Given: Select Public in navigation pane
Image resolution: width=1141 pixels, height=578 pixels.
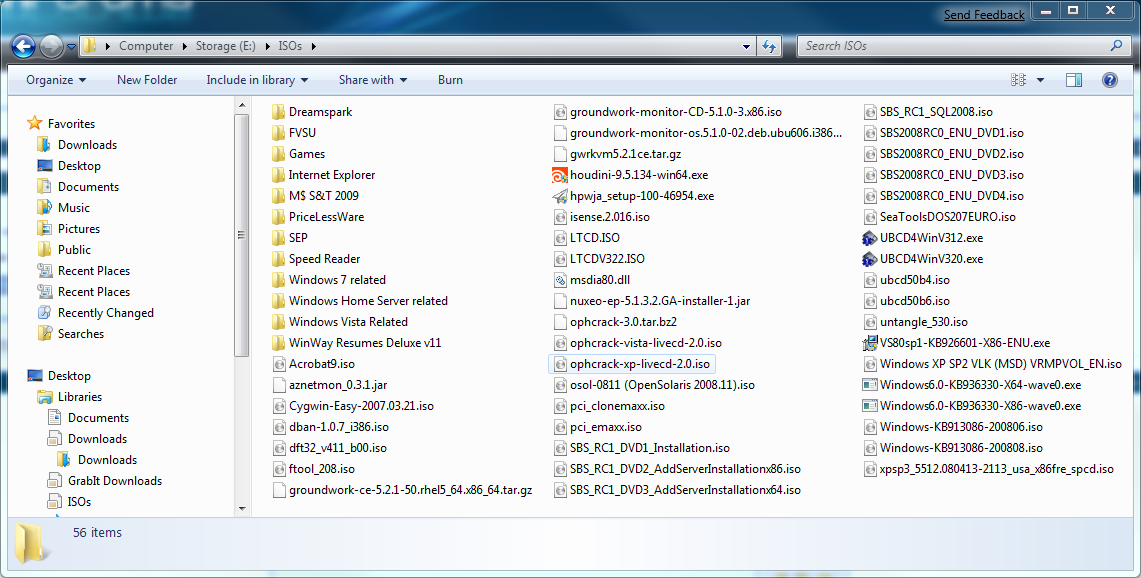Looking at the screenshot, I should pos(74,250).
